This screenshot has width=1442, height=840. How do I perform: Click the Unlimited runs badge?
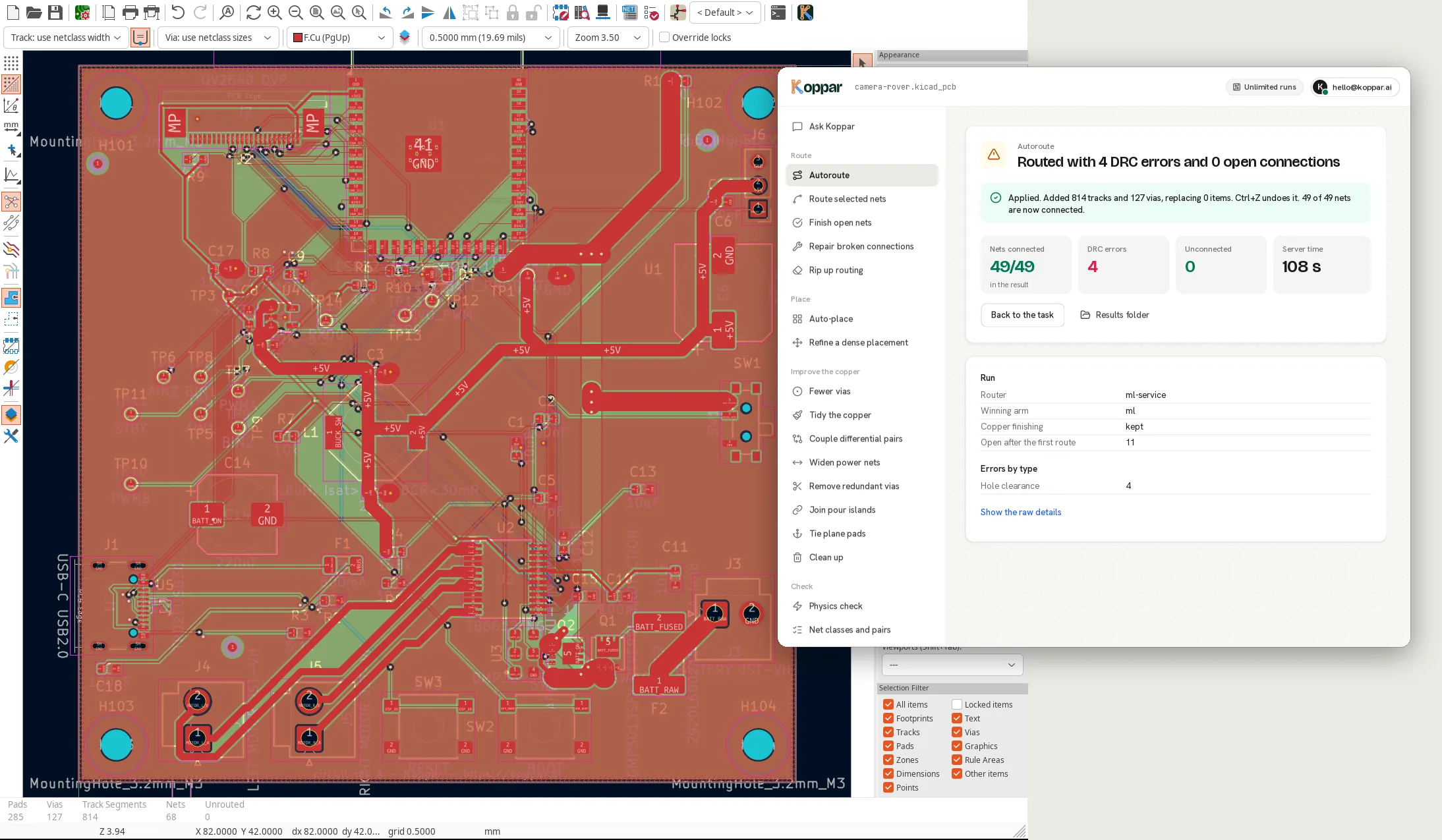1264,87
